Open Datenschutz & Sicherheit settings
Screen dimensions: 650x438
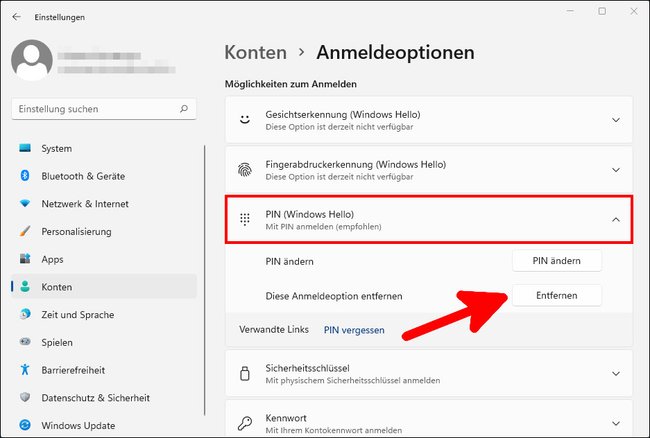tap(104, 397)
